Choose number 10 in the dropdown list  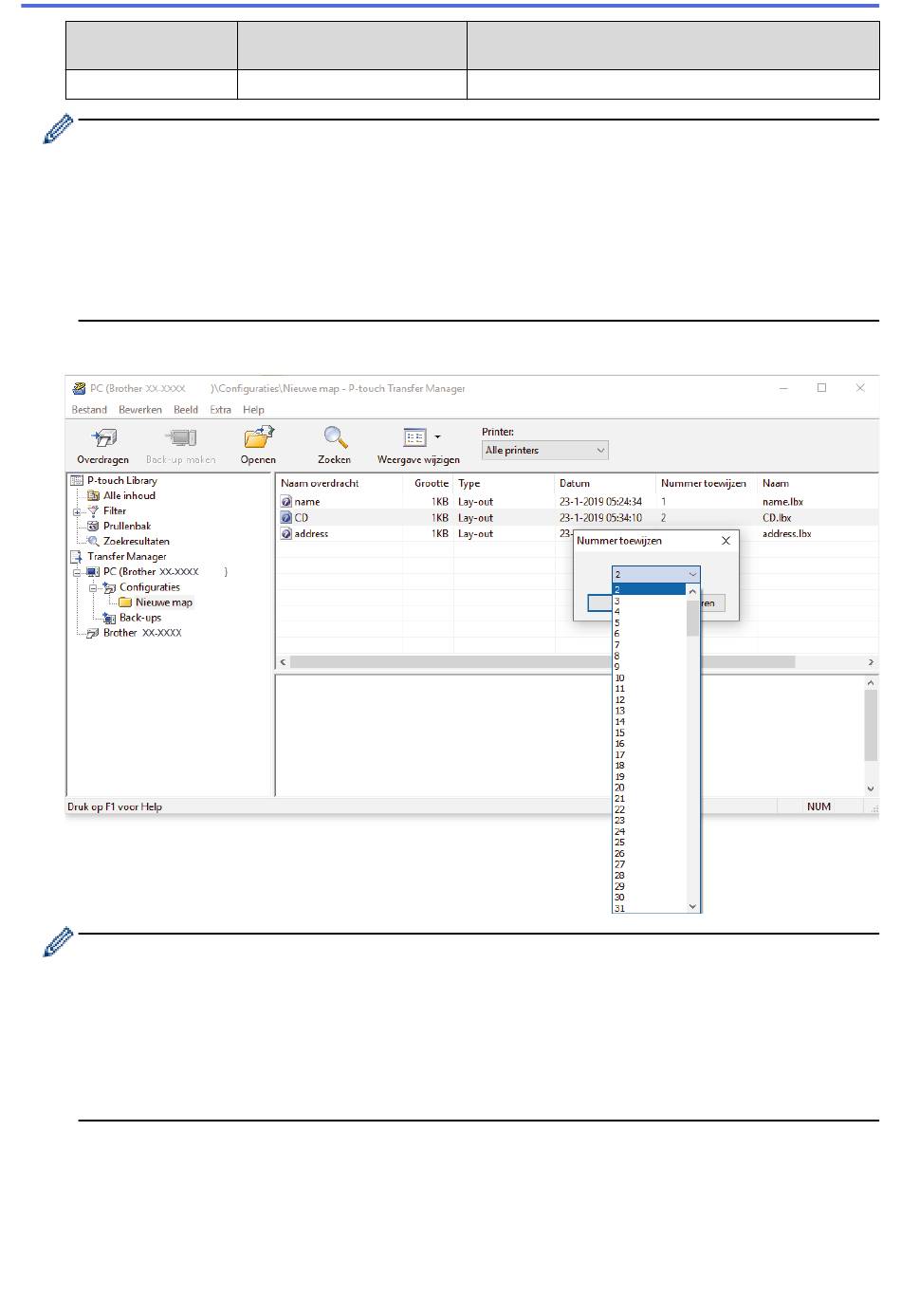pyautogui.click(x=649, y=677)
